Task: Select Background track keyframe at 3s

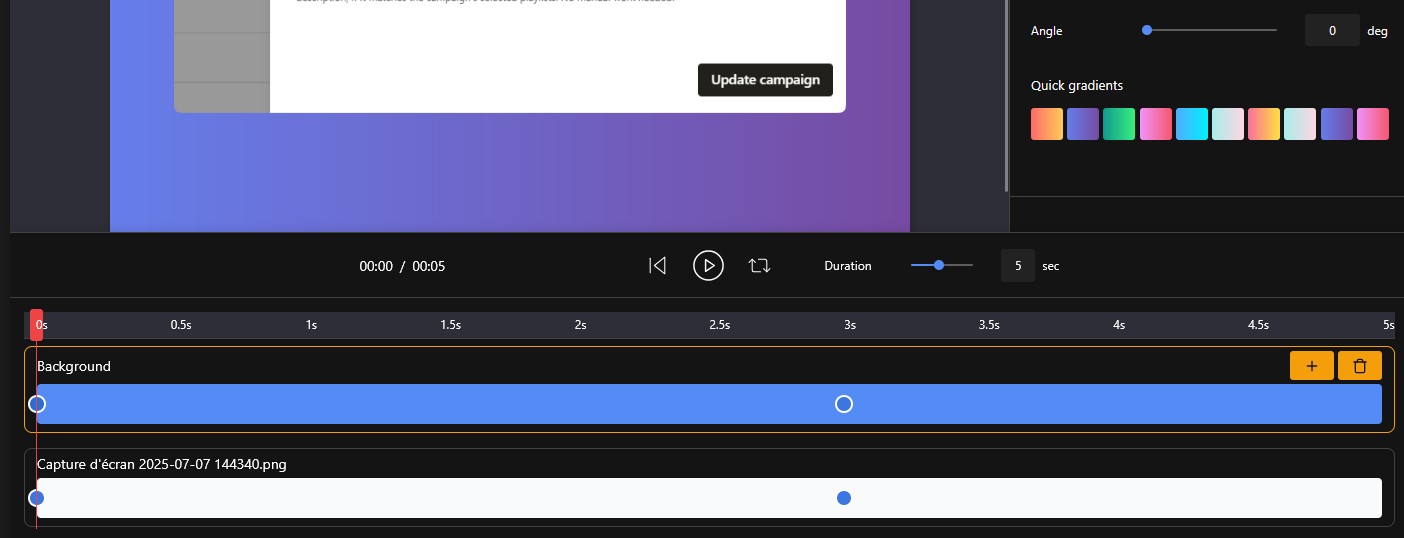Action: pos(844,404)
